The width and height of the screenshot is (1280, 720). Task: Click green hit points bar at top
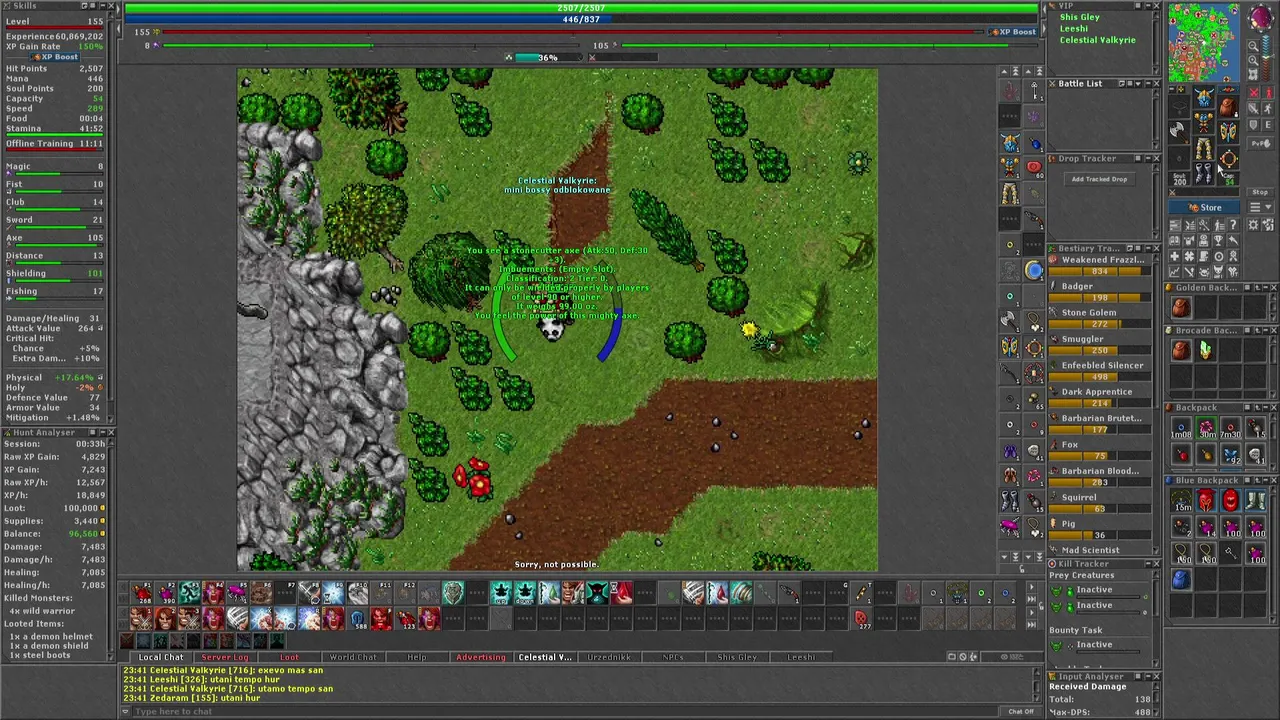581,8
